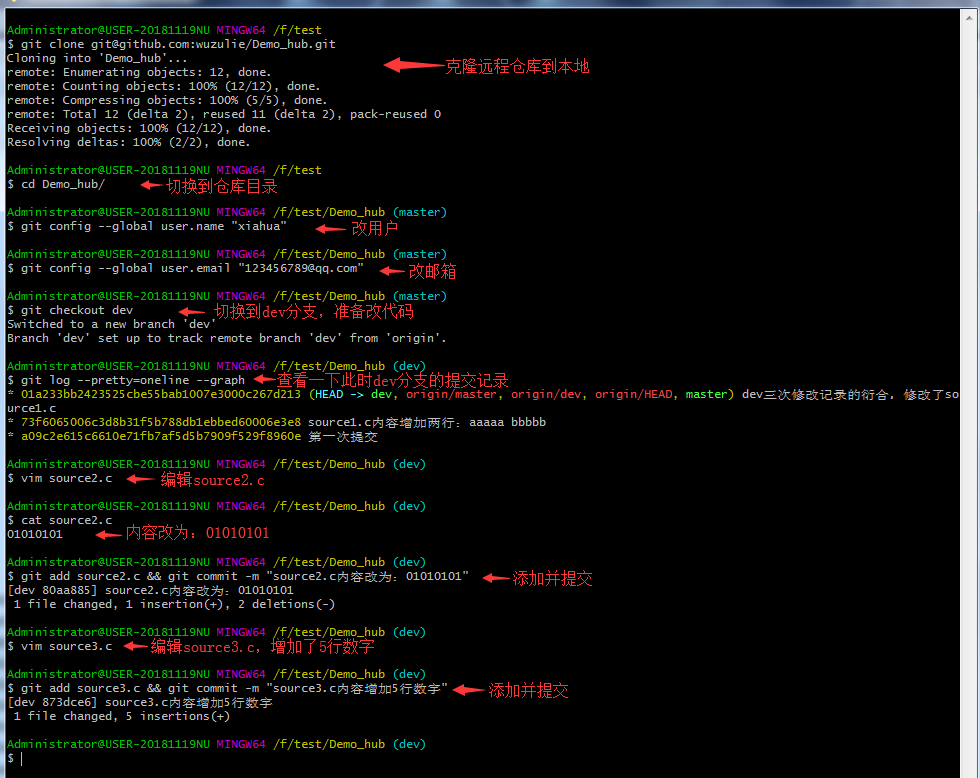Click the '01010101' output line
The image size is (980, 778).
pos(35,534)
